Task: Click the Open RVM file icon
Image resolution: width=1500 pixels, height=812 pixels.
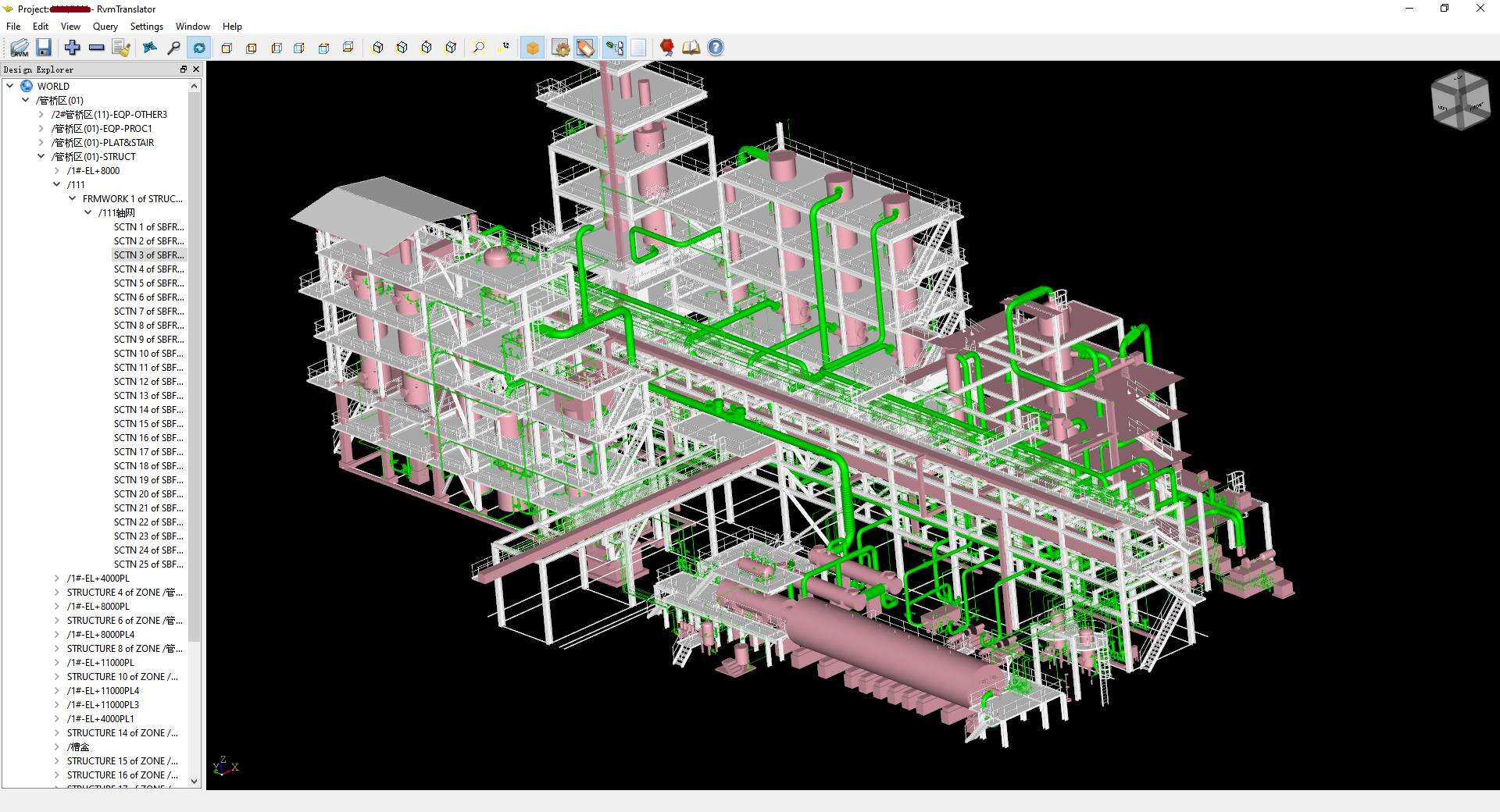Action: click(20, 48)
